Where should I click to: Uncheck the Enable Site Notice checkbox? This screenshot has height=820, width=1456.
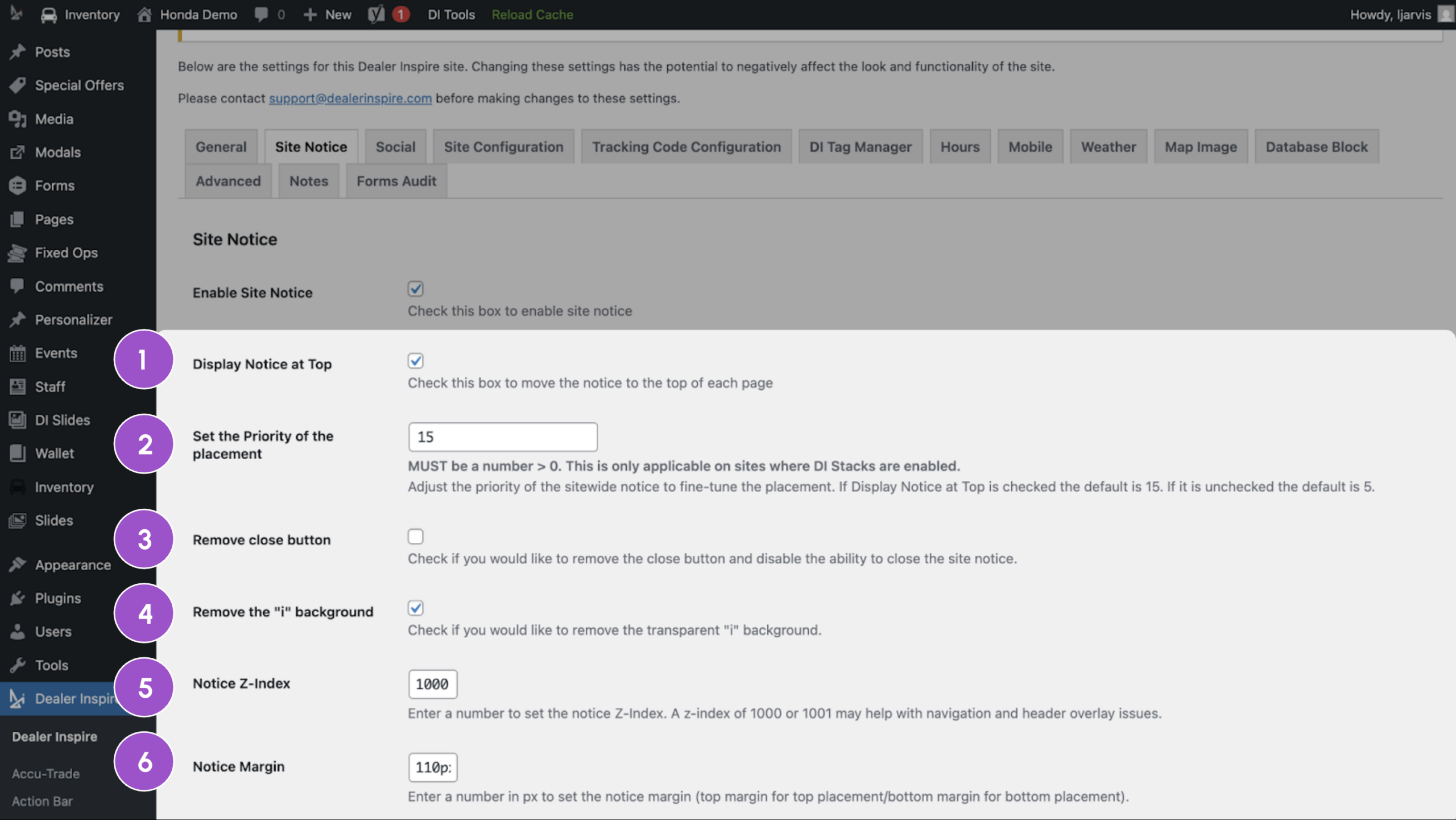coord(416,289)
